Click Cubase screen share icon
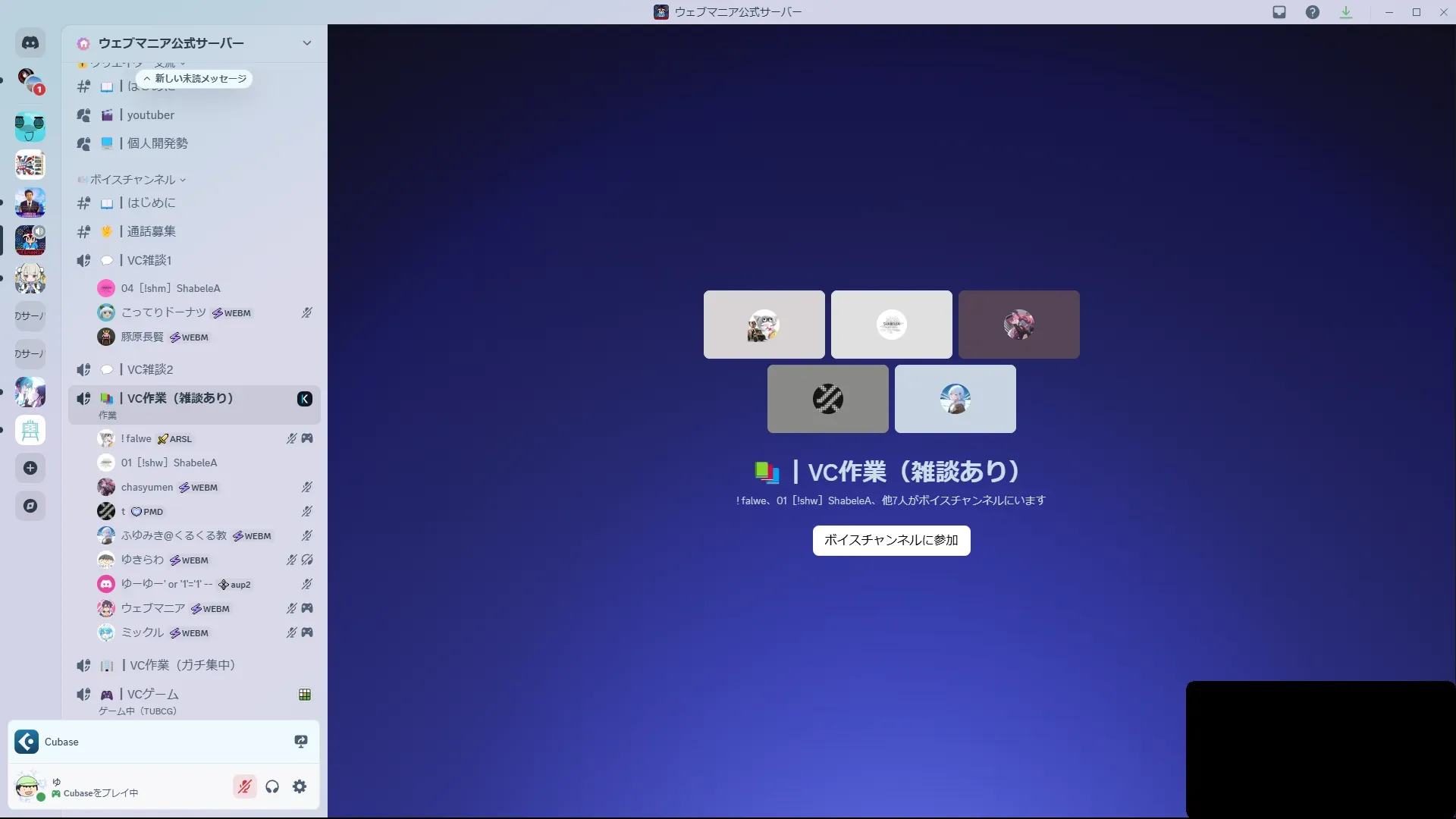Screen dimensions: 1456x819 coord(301,742)
